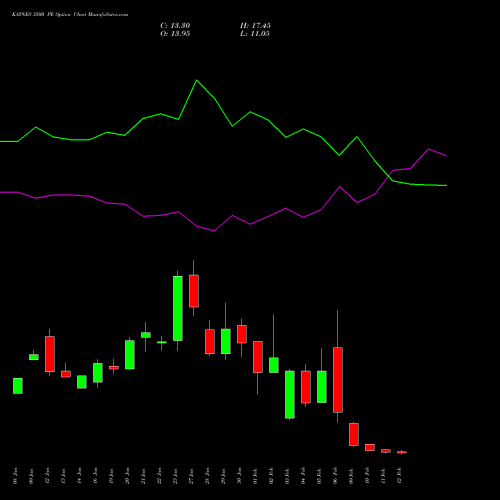Select the red candlestick for 09 Feb
500x500 pixels.
pyautogui.click(x=354, y=434)
